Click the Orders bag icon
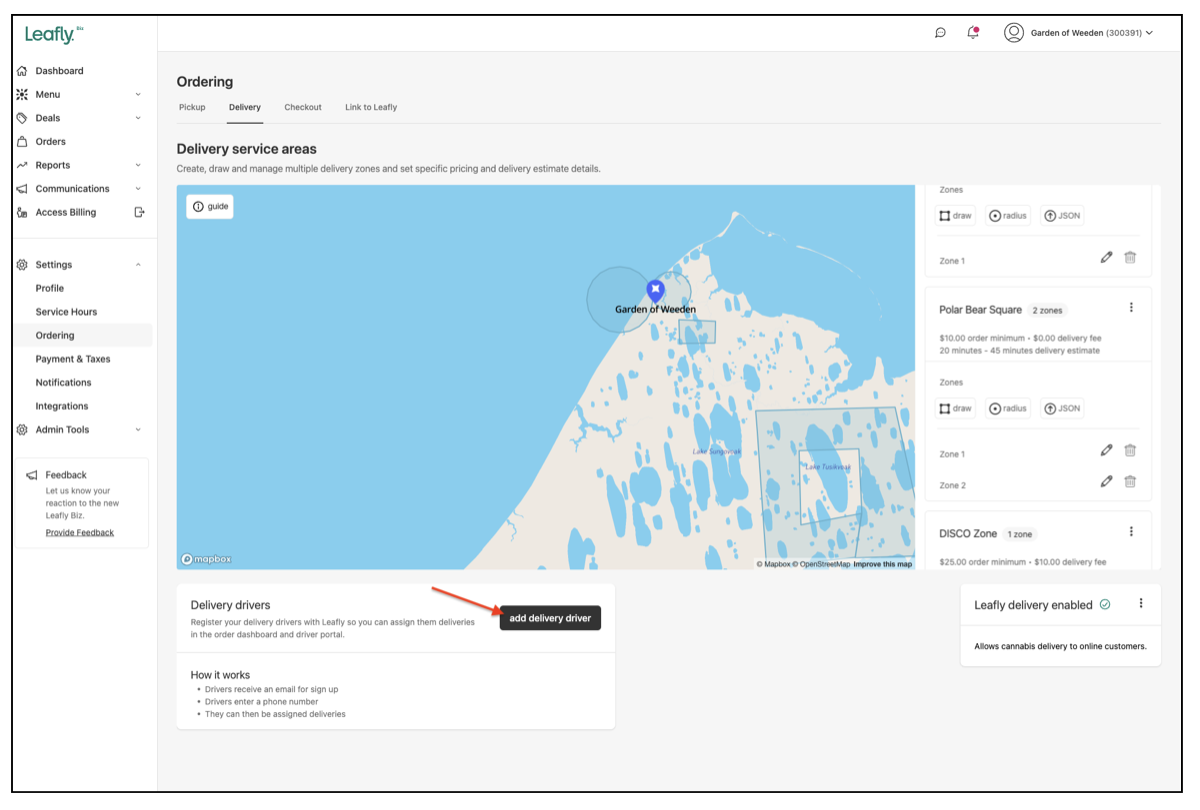 click(x=22, y=142)
